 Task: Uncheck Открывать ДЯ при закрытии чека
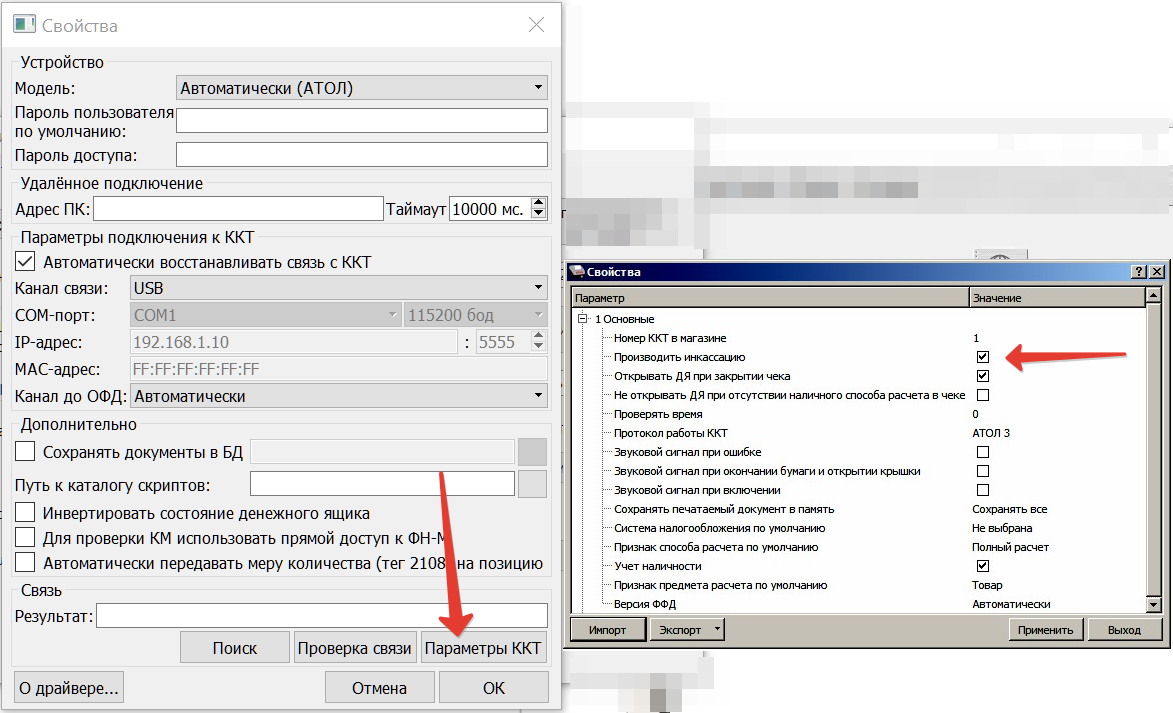pos(983,376)
